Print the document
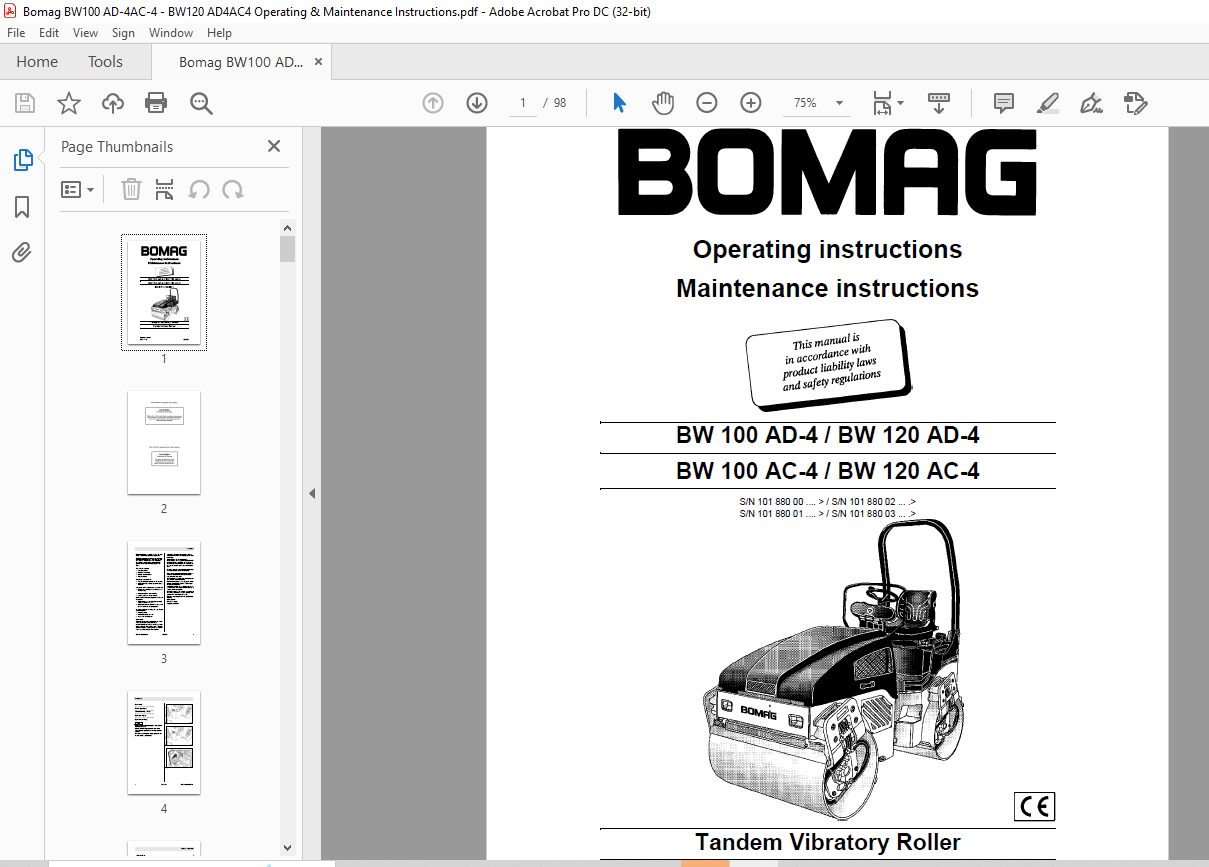 coord(156,103)
